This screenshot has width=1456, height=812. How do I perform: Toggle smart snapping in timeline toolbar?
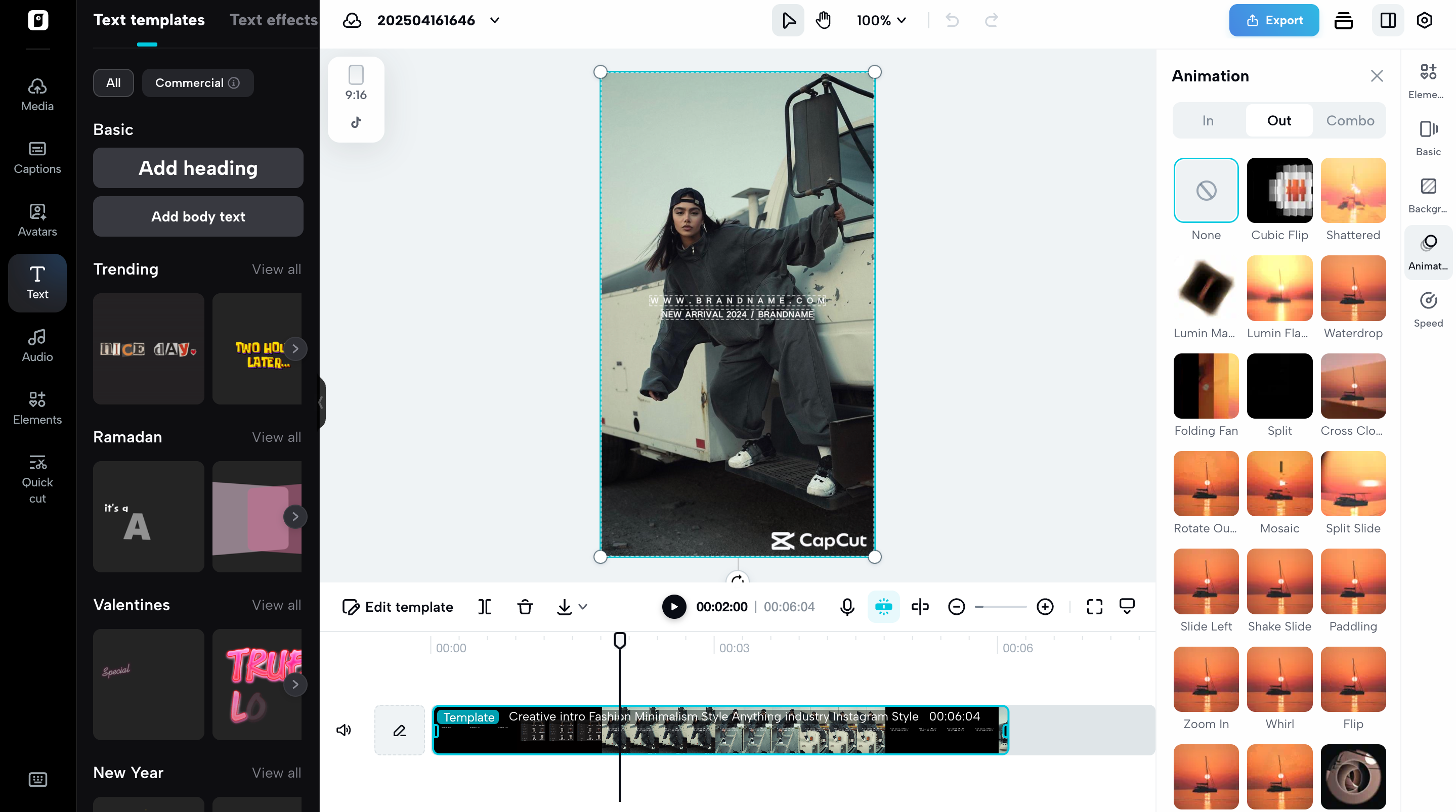pyautogui.click(x=883, y=606)
